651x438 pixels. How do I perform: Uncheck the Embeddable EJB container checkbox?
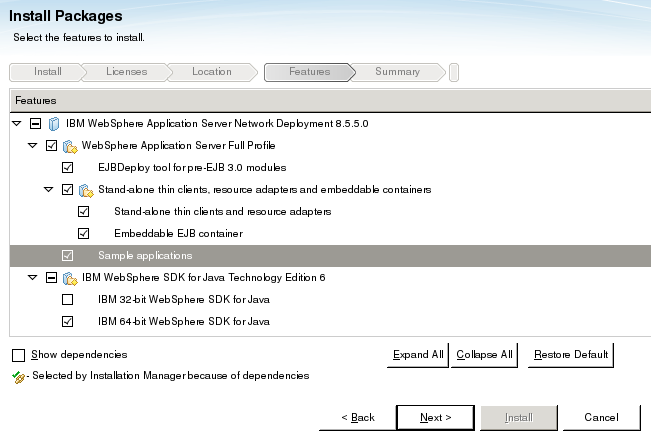coord(84,234)
